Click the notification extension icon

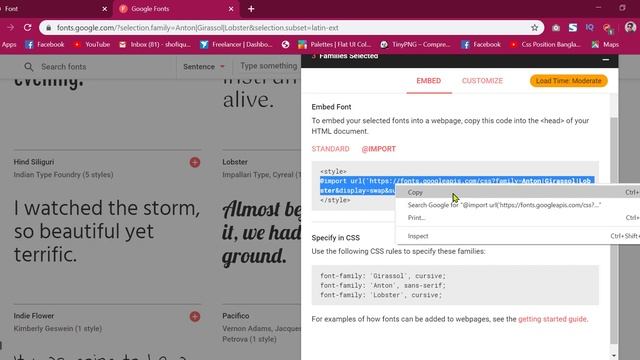pyautogui.click(x=607, y=28)
